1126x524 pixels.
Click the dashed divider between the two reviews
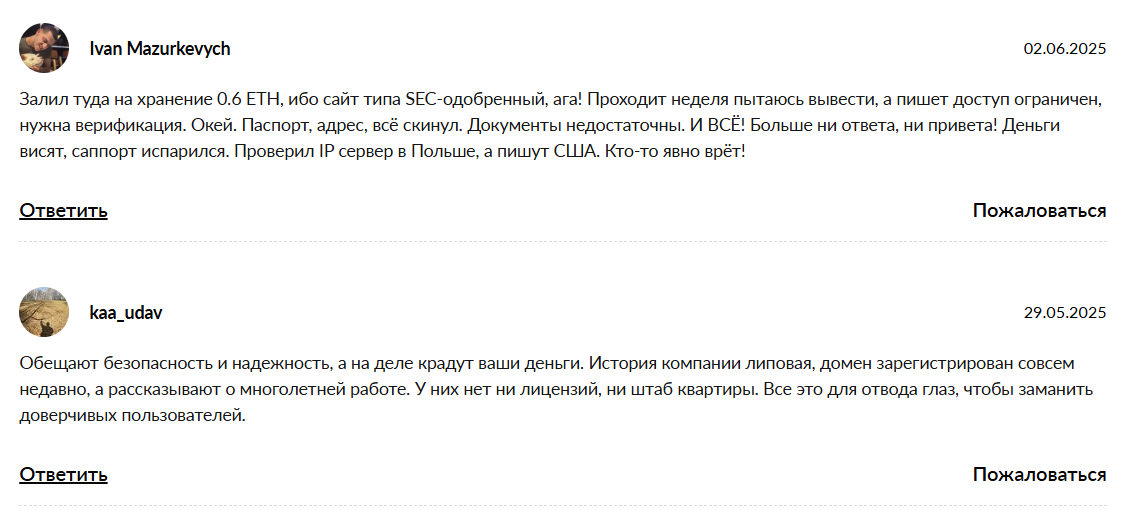click(x=563, y=242)
